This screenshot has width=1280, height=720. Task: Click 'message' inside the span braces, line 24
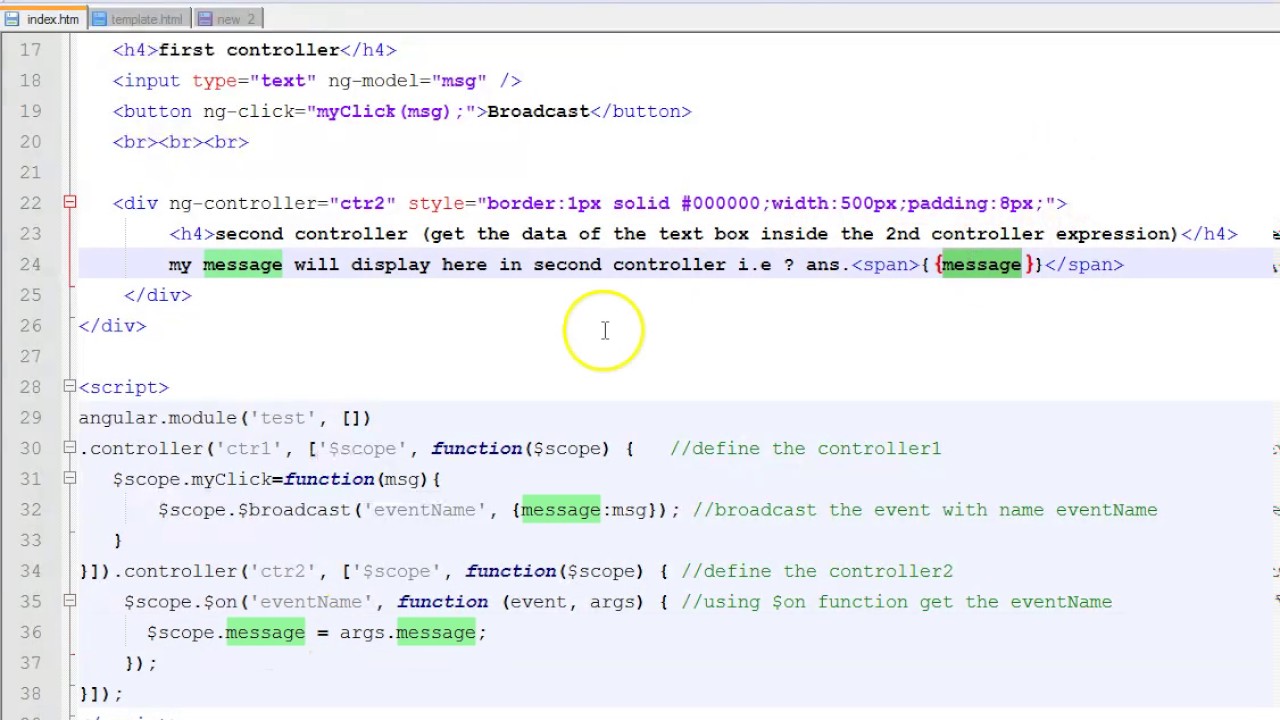coord(981,265)
